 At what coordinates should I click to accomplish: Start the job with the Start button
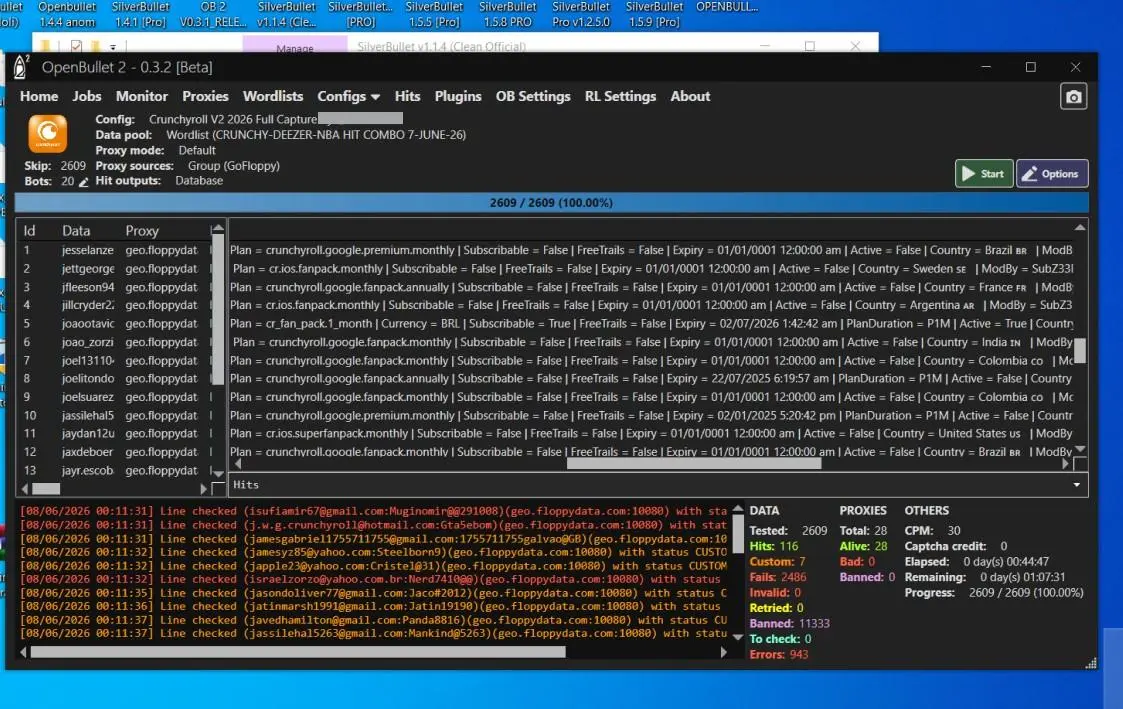pos(983,173)
